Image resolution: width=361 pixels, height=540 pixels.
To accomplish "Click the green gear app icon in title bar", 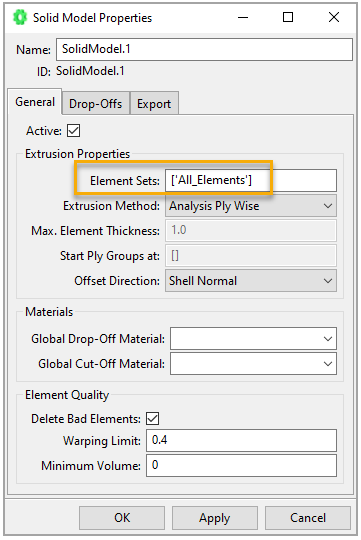I will (x=20, y=17).
